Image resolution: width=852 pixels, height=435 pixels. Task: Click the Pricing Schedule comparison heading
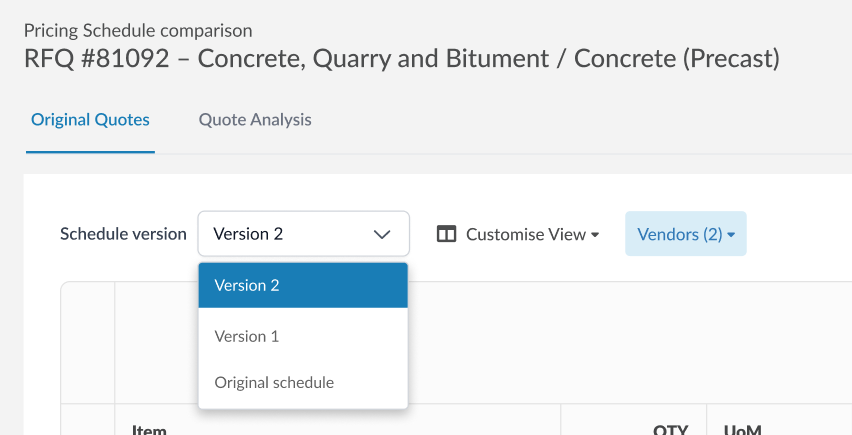tap(138, 31)
